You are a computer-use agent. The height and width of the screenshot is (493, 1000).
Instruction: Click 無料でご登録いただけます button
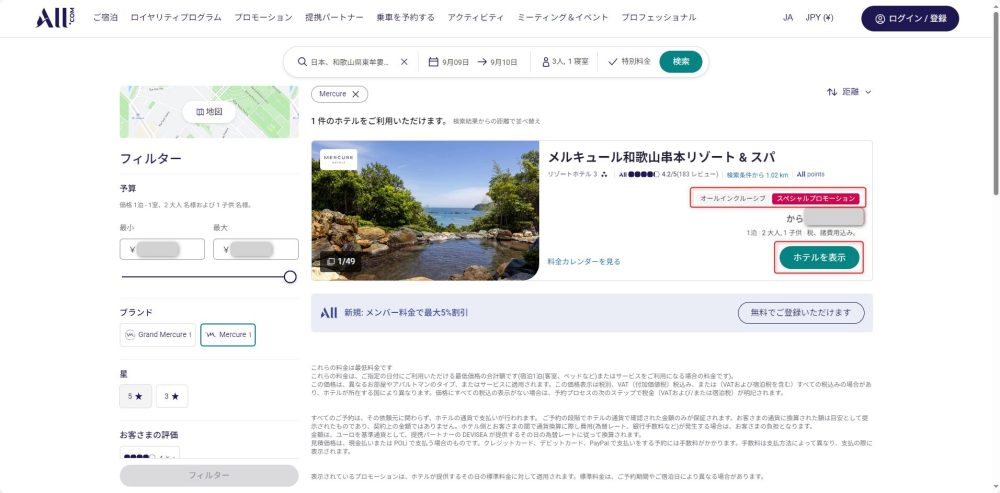(801, 313)
